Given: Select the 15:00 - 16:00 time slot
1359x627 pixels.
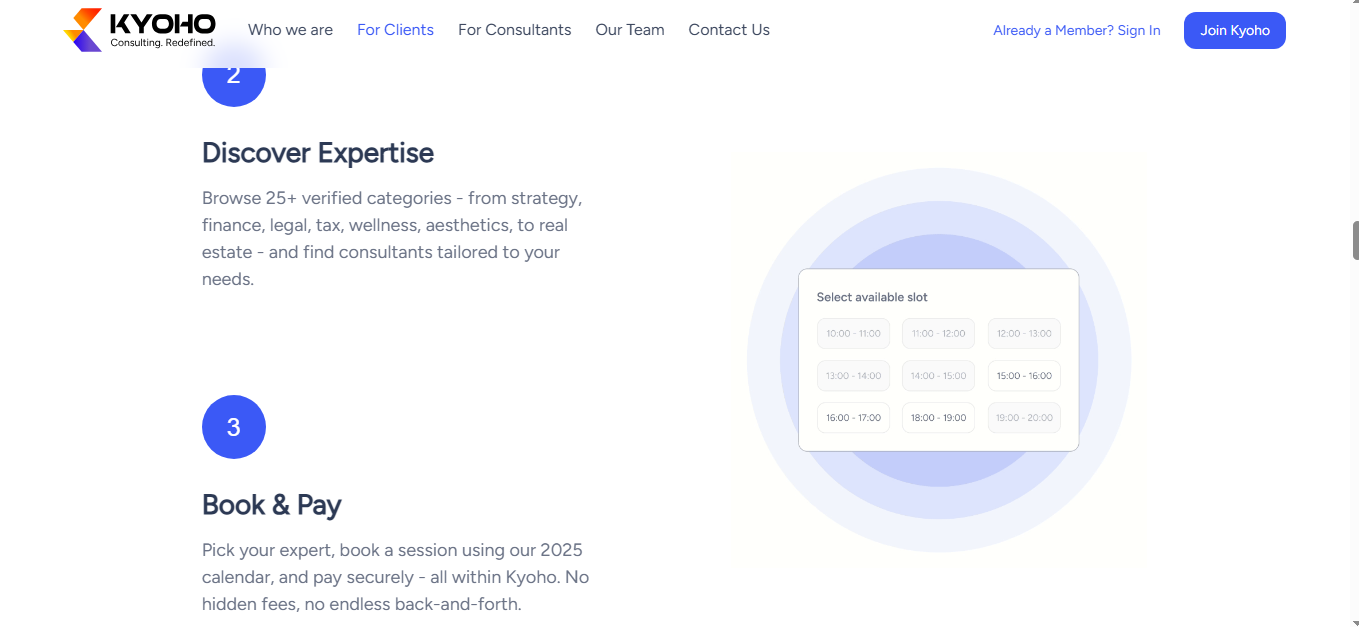Looking at the screenshot, I should point(1024,376).
